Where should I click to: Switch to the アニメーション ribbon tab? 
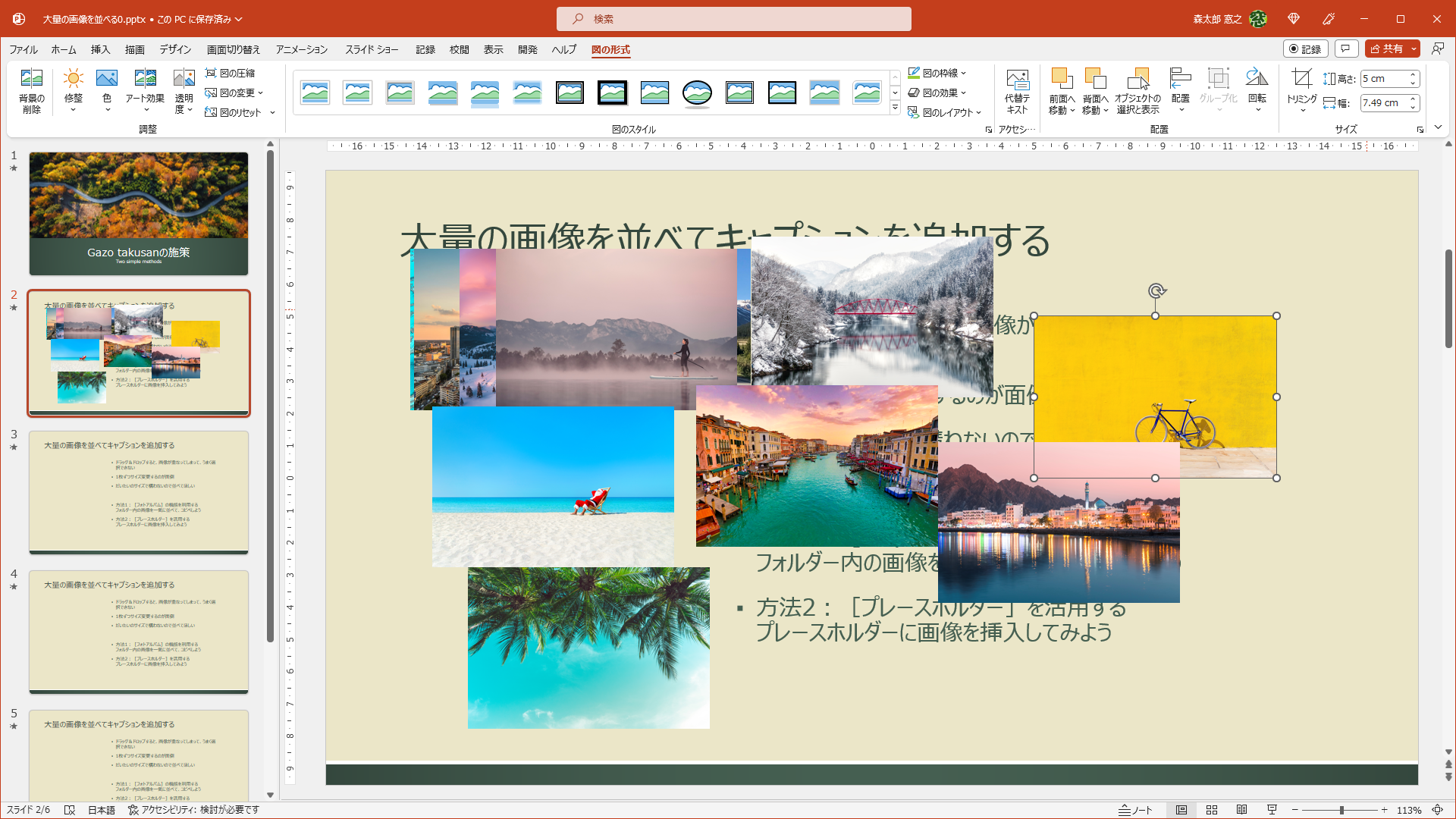click(301, 49)
